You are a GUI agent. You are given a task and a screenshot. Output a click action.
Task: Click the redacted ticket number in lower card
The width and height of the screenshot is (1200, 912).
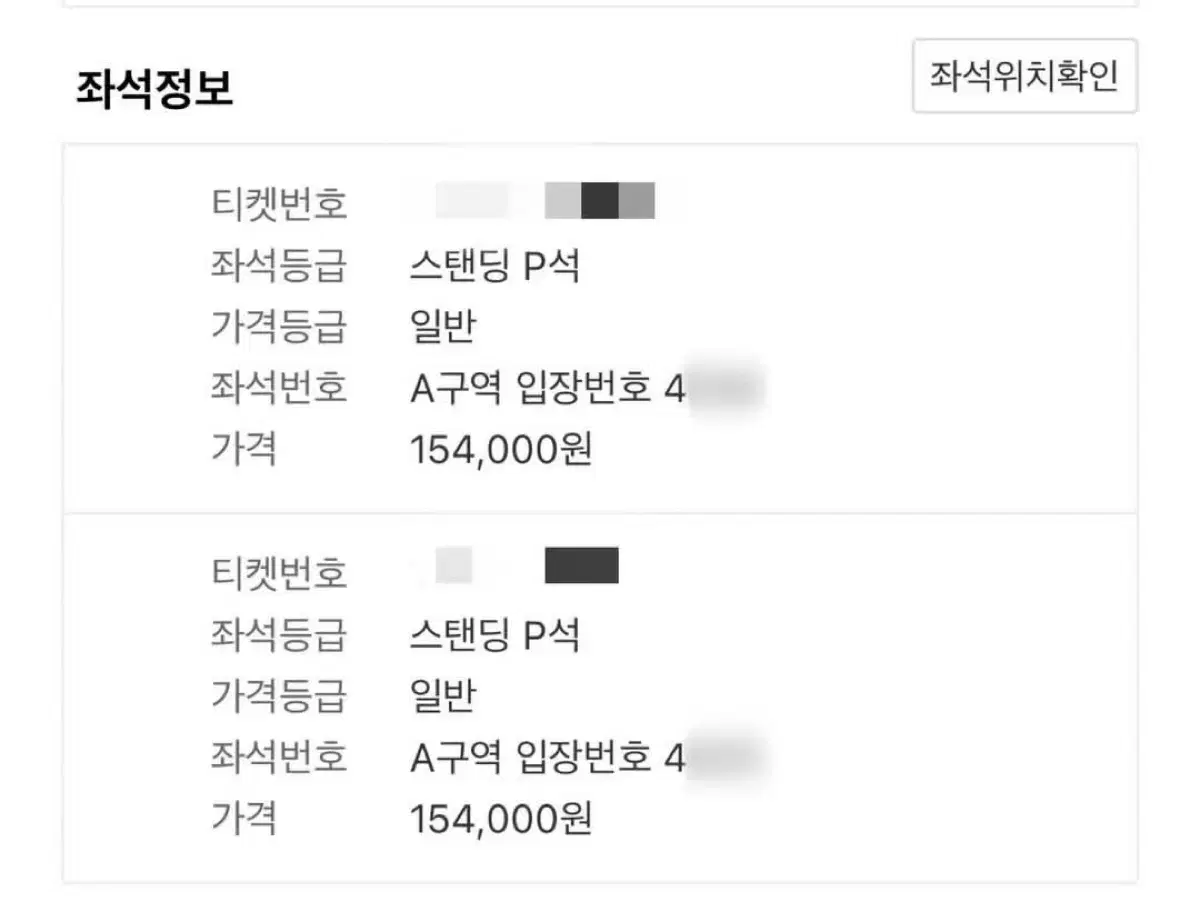point(581,566)
